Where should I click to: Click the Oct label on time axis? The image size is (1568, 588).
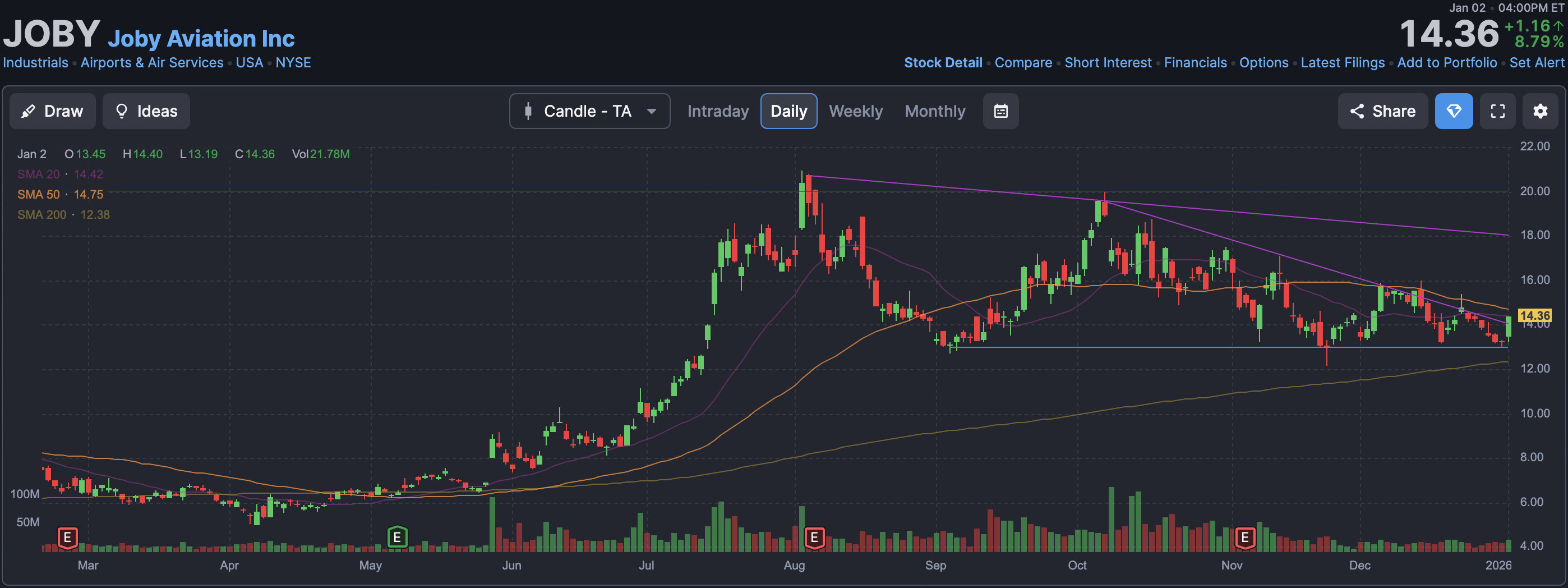[1077, 565]
